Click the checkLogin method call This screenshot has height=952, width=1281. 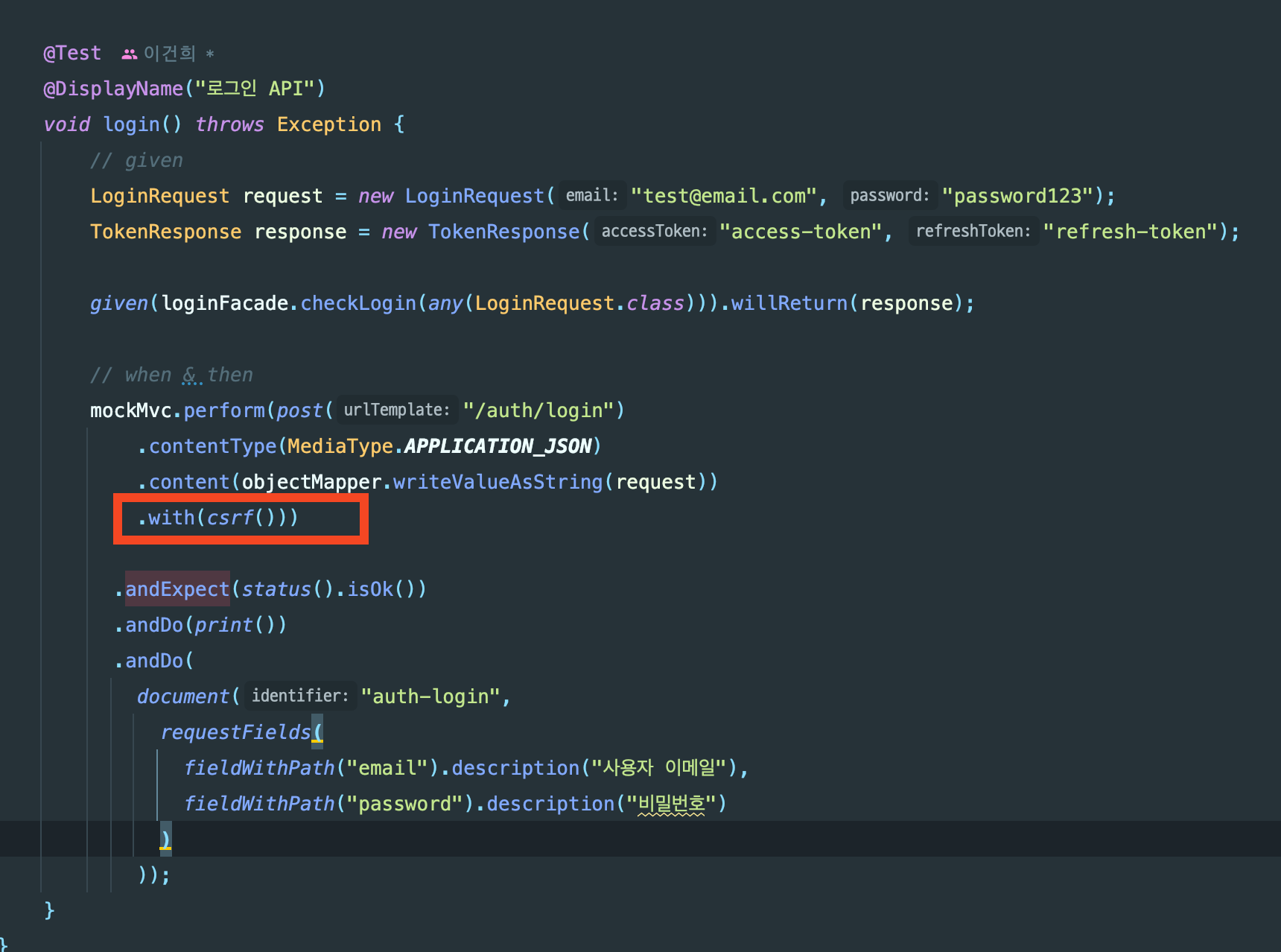click(x=358, y=303)
